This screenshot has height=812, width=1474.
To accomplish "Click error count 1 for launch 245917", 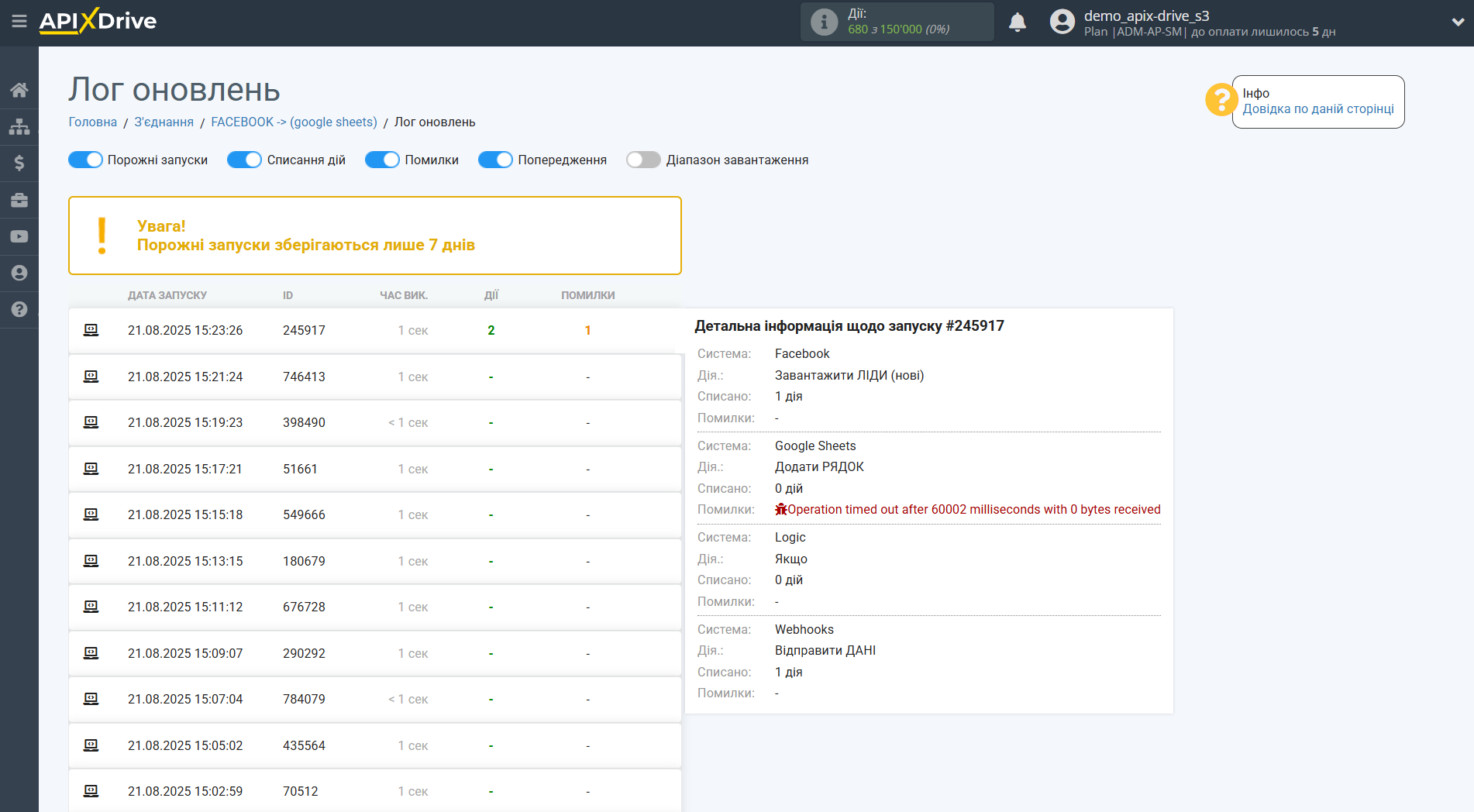I will (x=587, y=330).
